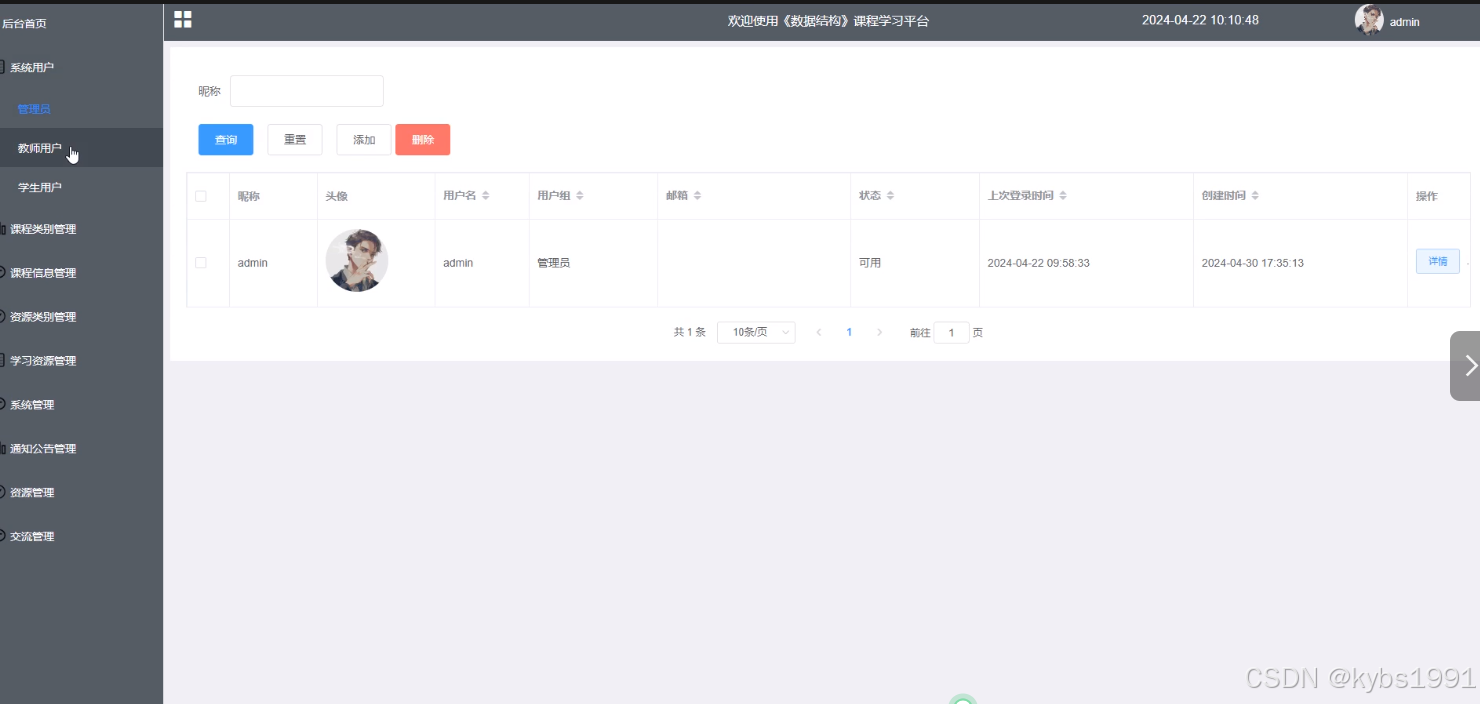Sort the table by 状态 column arrows

(890, 196)
